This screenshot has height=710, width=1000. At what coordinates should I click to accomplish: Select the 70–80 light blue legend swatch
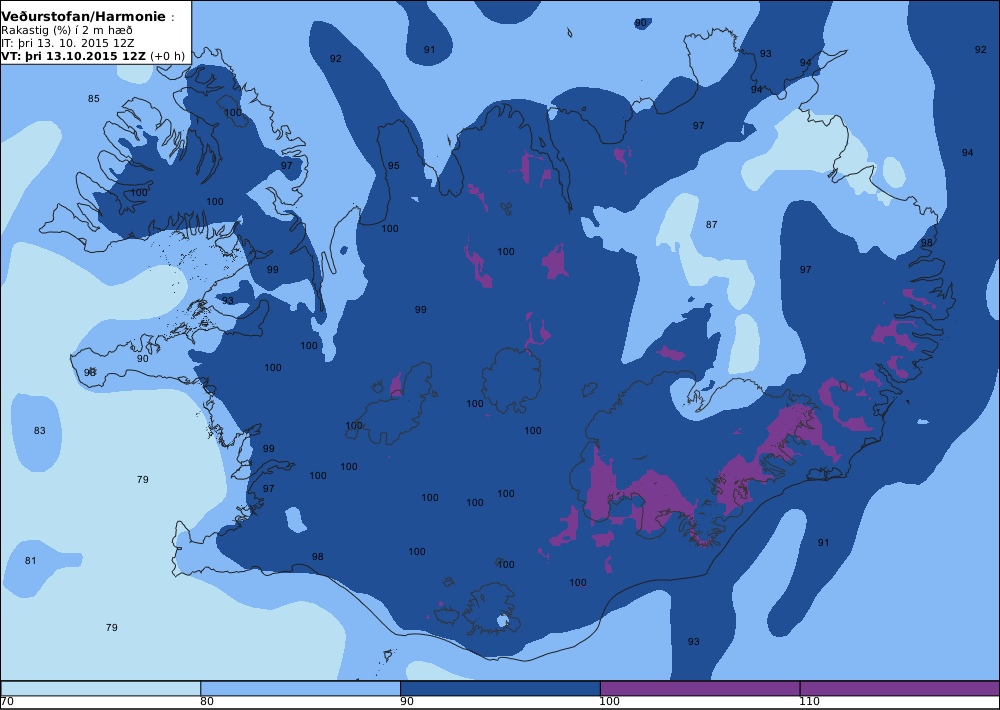(x=101, y=688)
